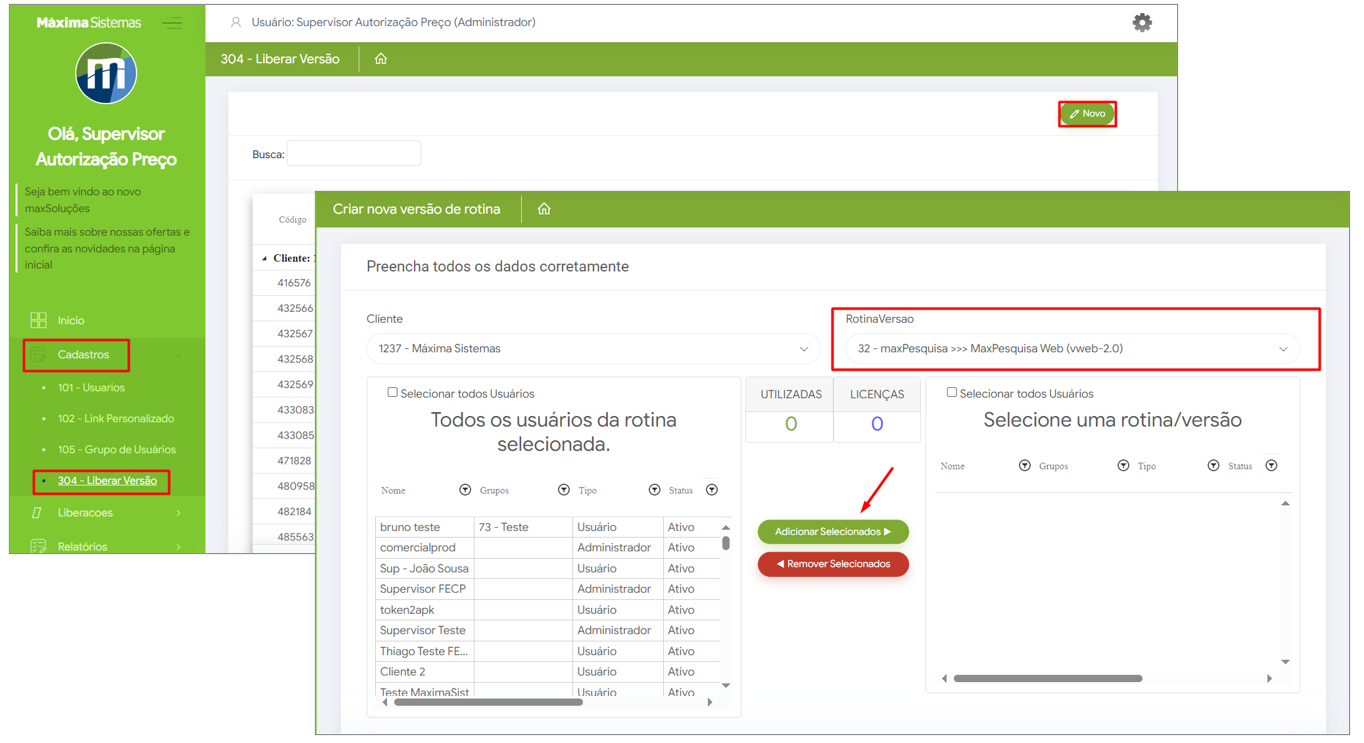Open the RotinaVersao dropdown
The height and width of the screenshot is (743, 1364).
pyautogui.click(x=1072, y=349)
